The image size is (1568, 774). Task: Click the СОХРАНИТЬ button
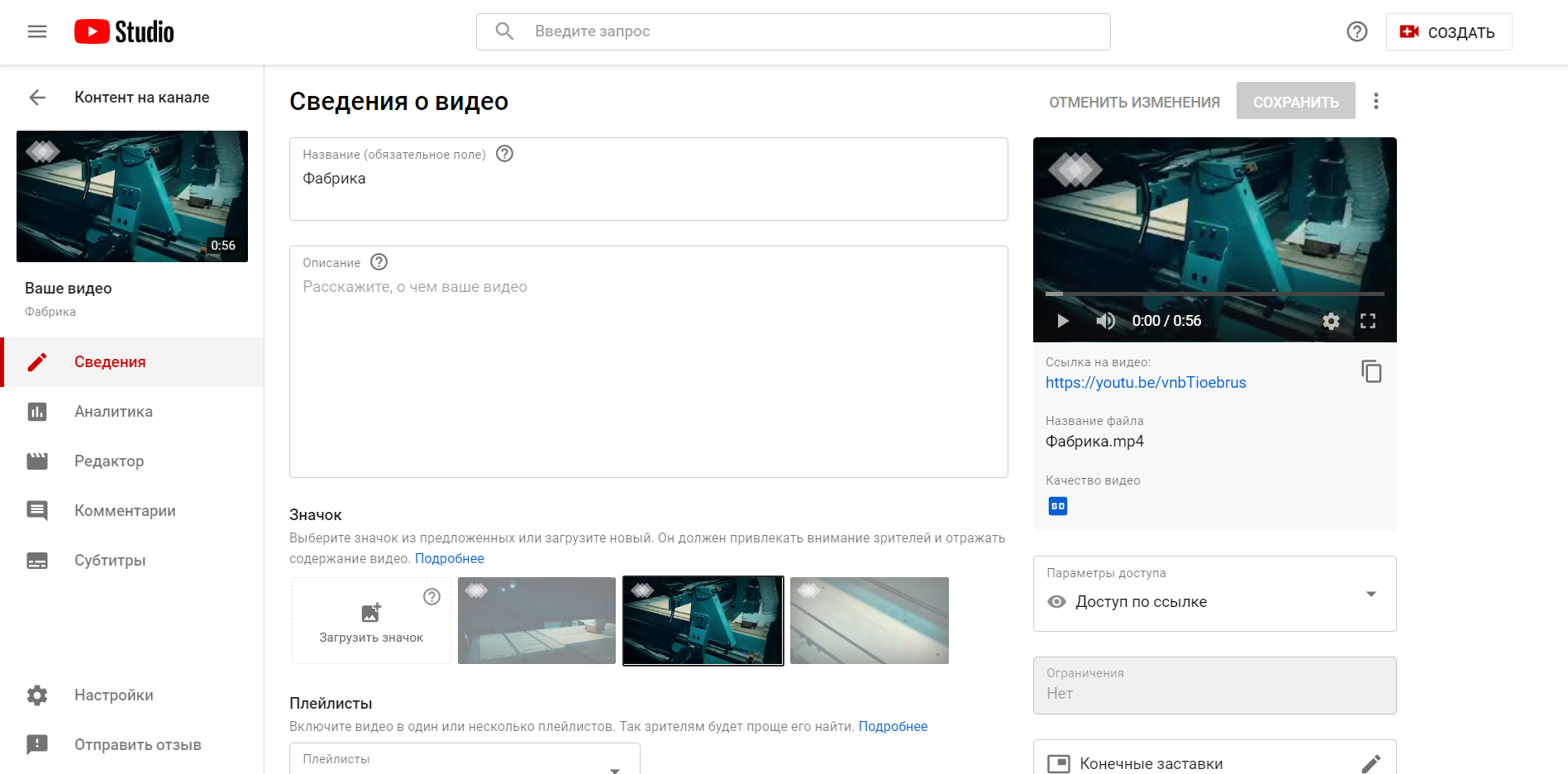[1295, 101]
